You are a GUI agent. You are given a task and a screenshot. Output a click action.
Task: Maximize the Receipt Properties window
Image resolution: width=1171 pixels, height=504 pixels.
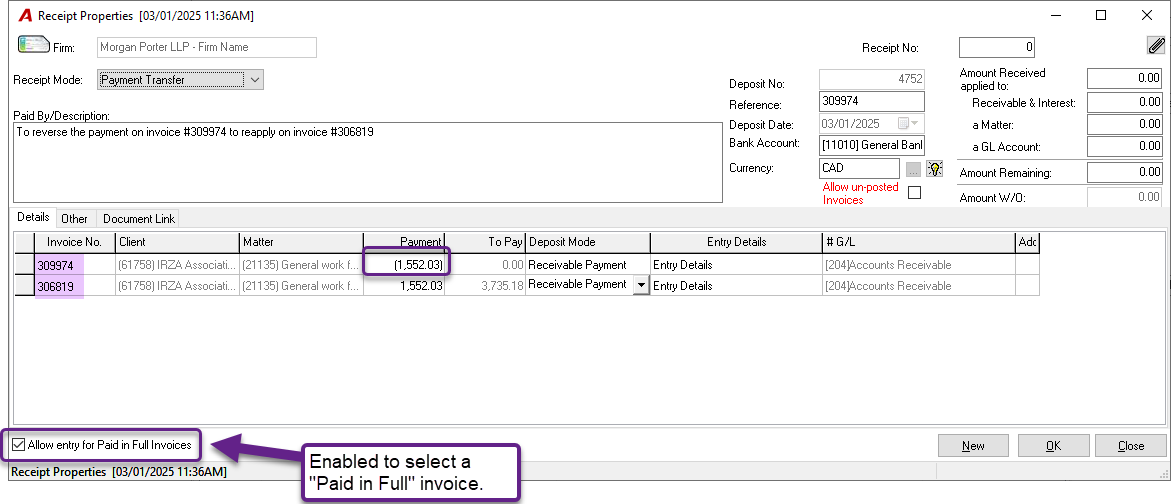tap(1101, 15)
